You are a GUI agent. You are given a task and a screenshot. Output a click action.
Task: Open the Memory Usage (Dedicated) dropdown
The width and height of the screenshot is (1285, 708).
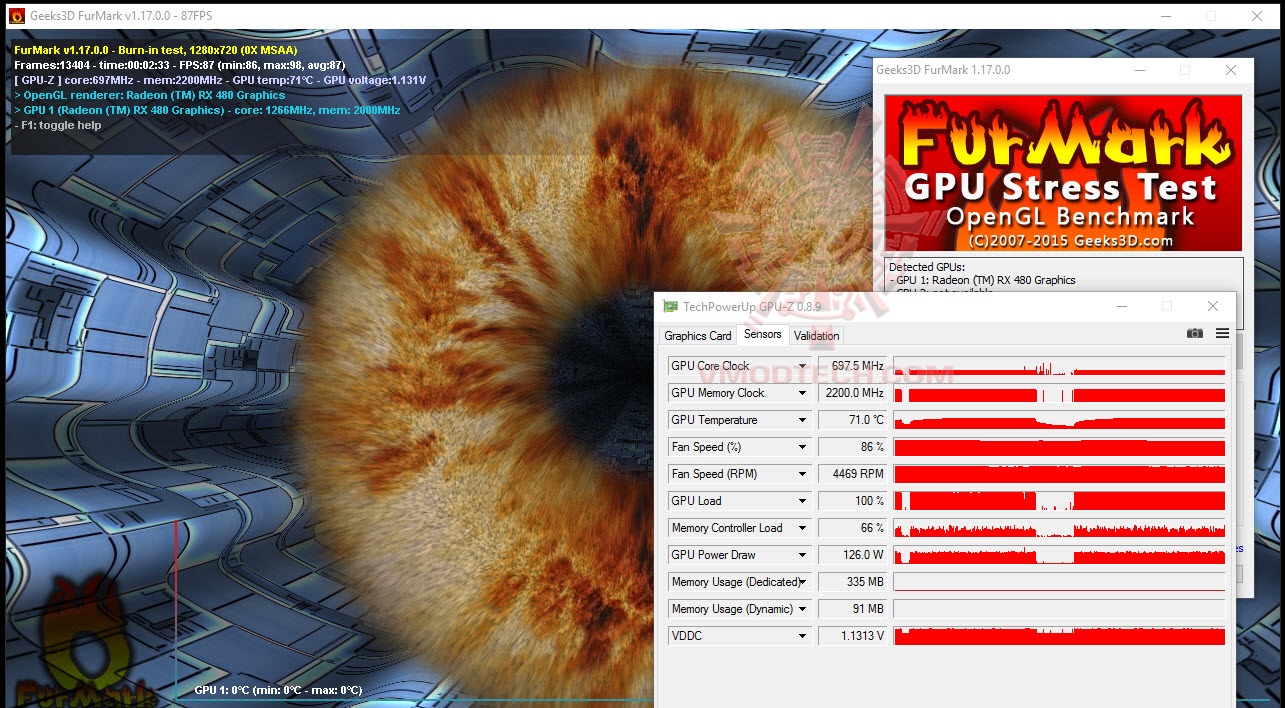click(802, 582)
